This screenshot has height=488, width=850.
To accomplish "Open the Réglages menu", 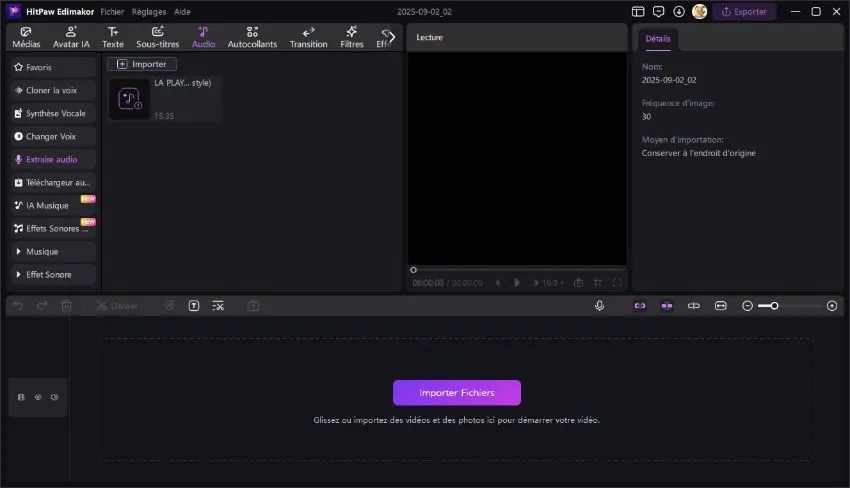I will click(149, 11).
